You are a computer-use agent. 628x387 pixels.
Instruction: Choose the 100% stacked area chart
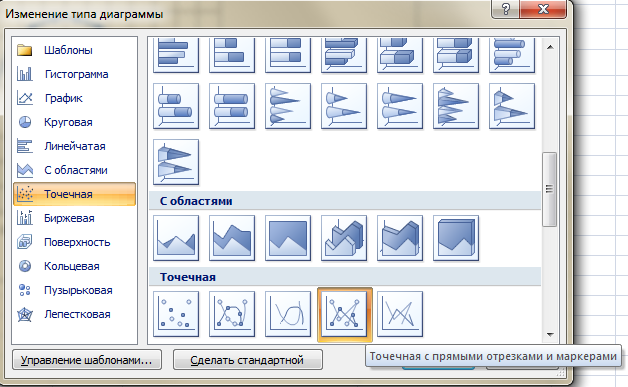(x=288, y=238)
